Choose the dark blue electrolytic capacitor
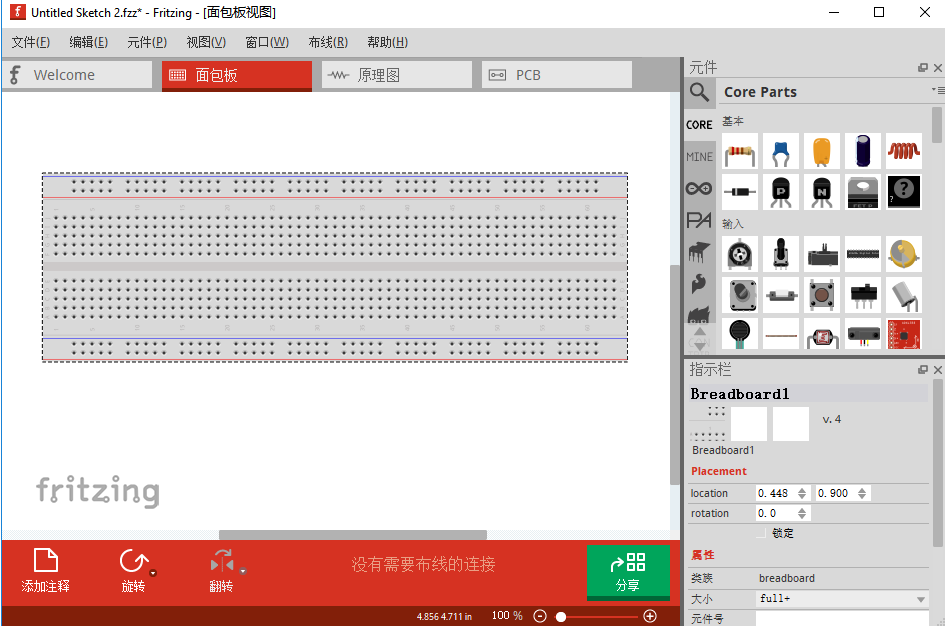Image resolution: width=945 pixels, height=626 pixels. click(862, 151)
